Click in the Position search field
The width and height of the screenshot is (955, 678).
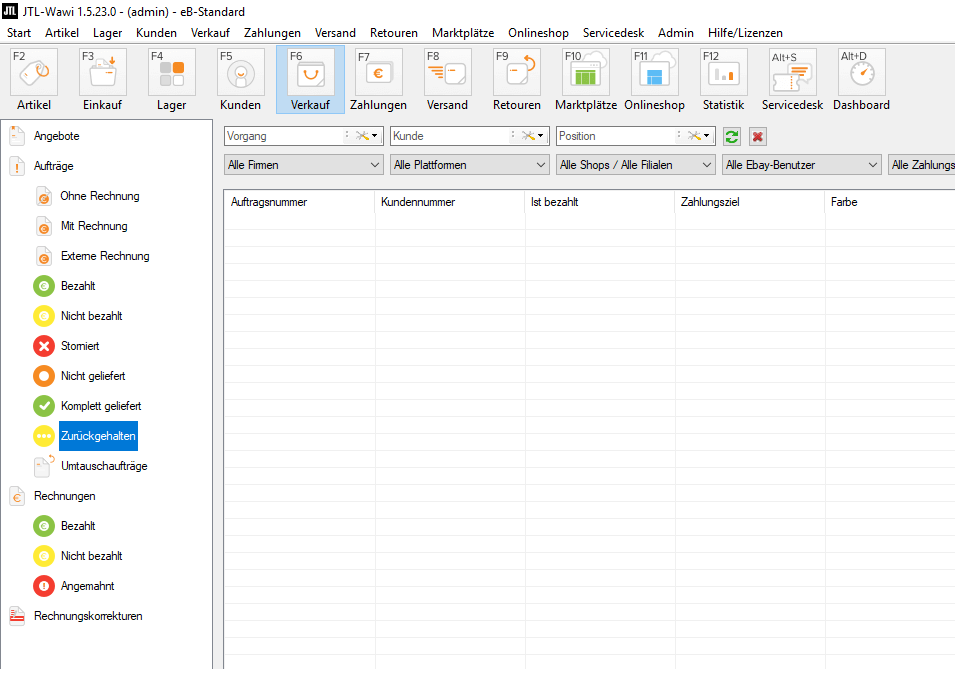(615, 136)
